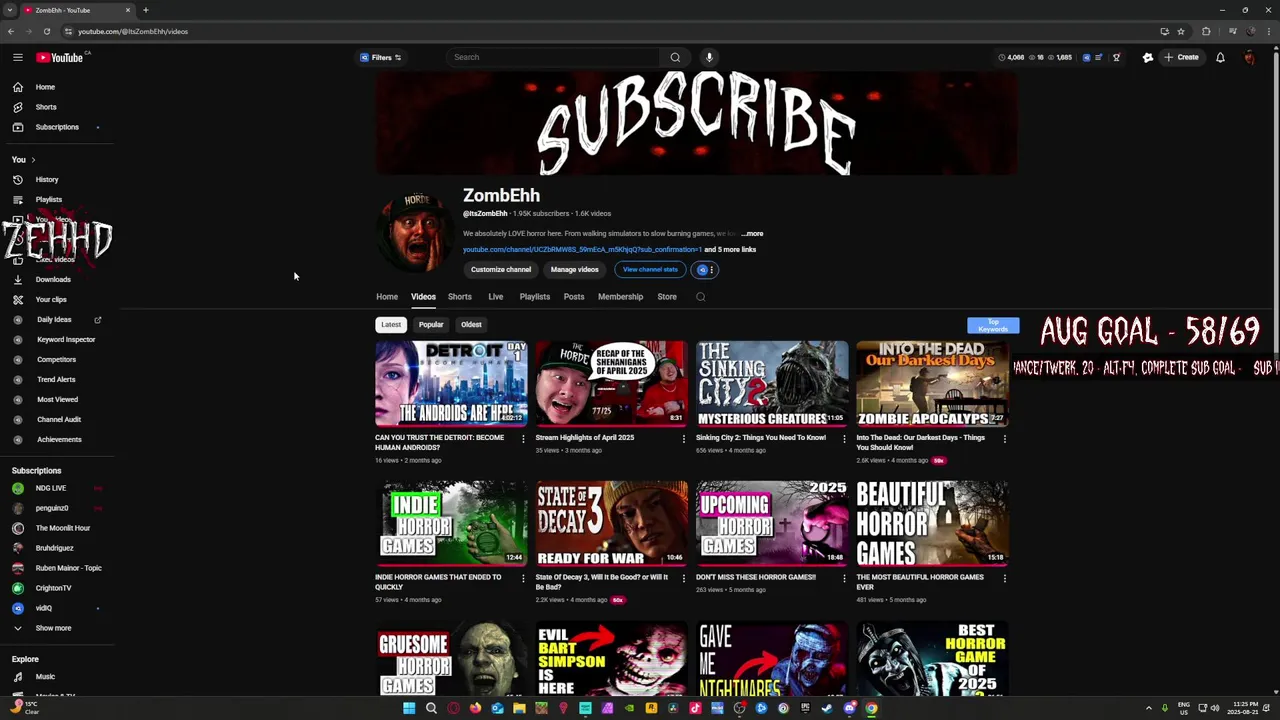This screenshot has width=1280, height=720.
Task: Click the search magnifier button
Action: 675,57
